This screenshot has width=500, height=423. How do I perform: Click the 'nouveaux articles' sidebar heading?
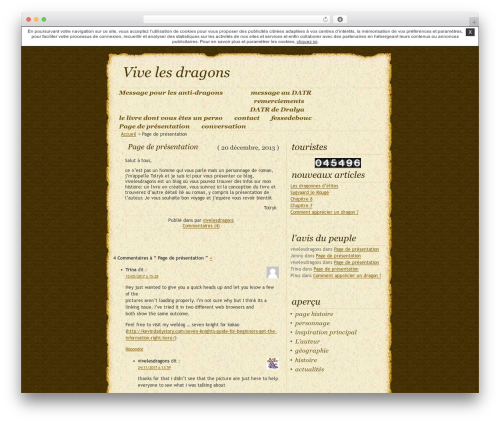tap(328, 175)
